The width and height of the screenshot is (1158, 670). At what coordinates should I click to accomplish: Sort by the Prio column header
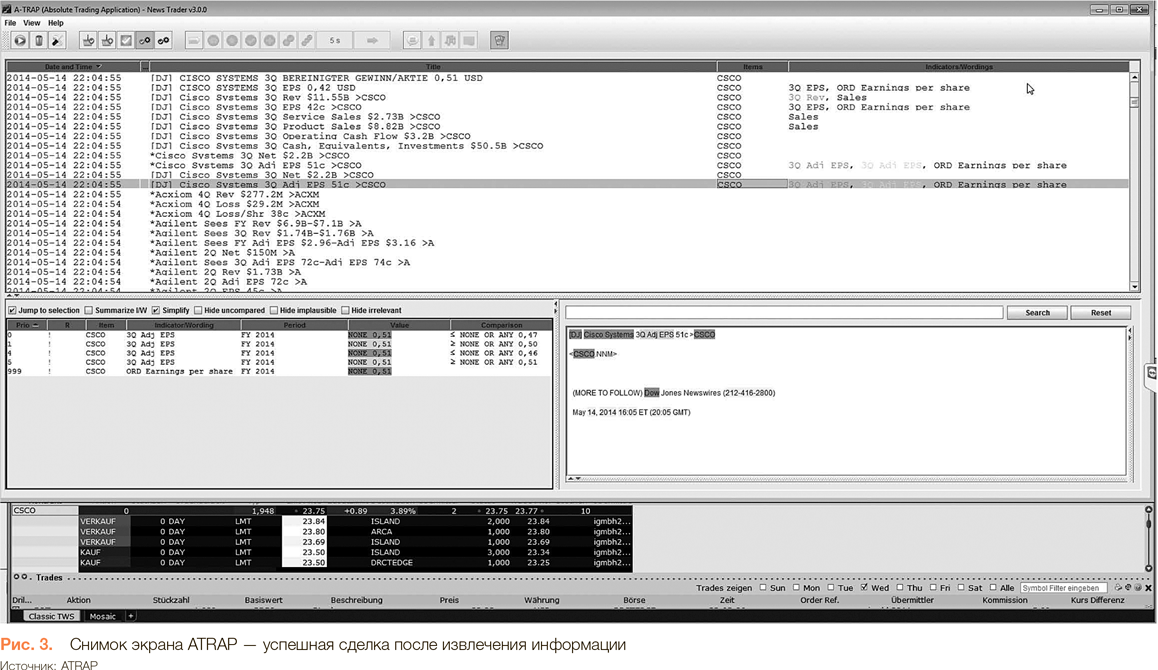[x=24, y=325]
